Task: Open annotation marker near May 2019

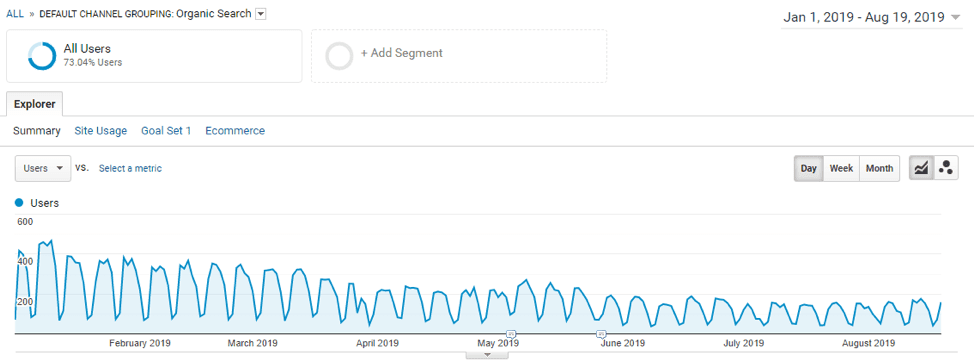Action: [x=510, y=334]
